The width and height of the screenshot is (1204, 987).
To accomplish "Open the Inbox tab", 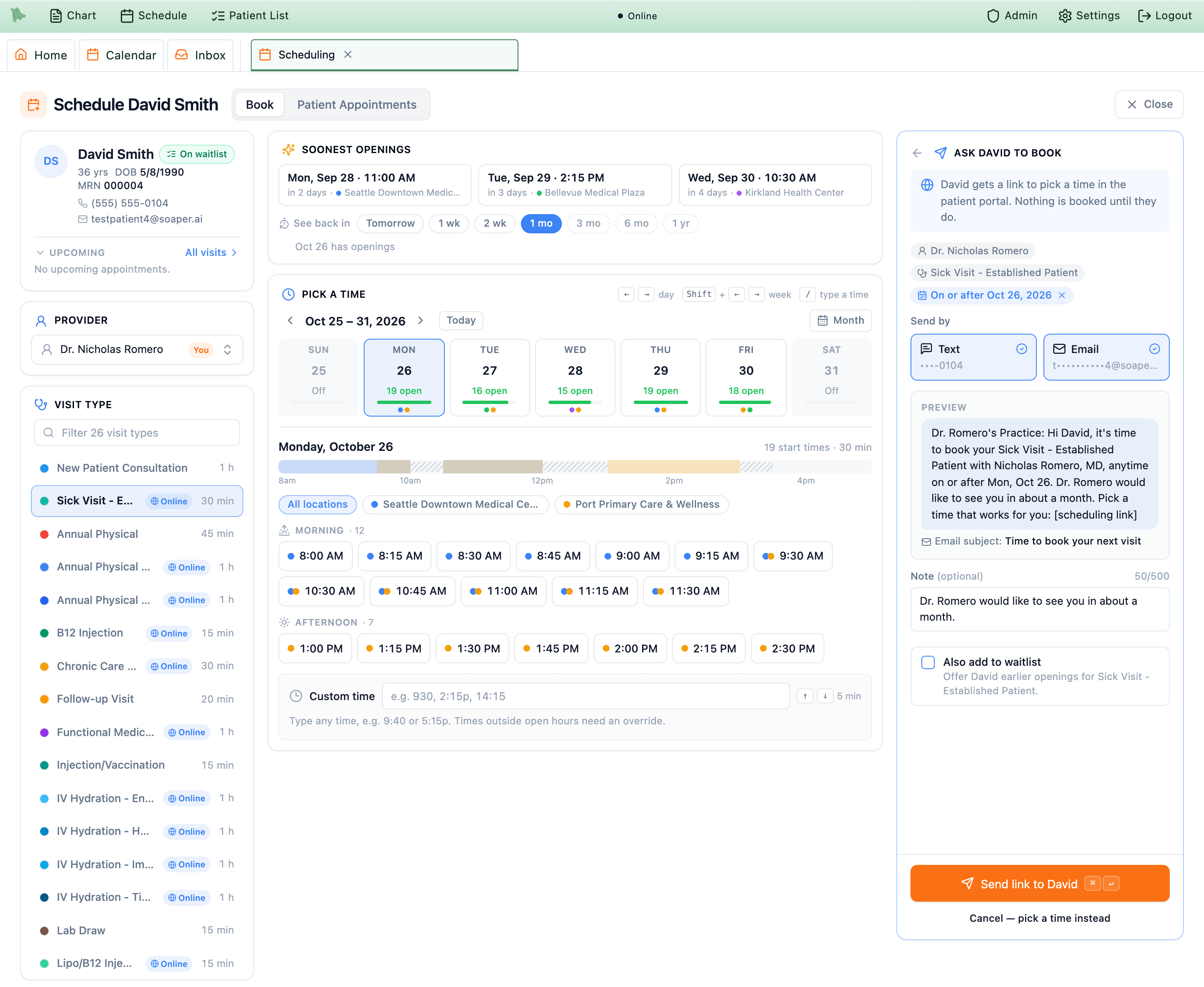I will (201, 55).
